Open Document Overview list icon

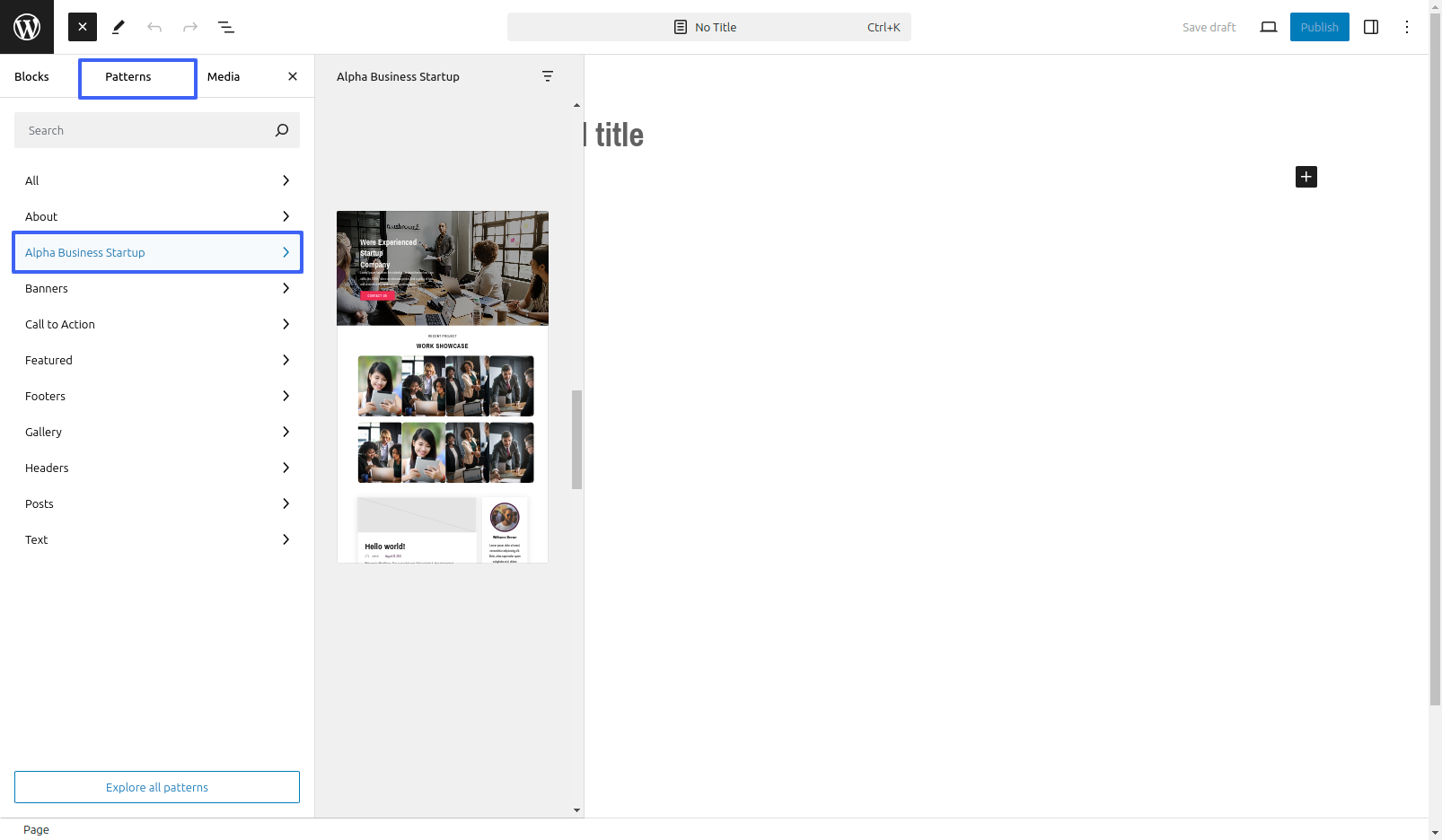[226, 27]
